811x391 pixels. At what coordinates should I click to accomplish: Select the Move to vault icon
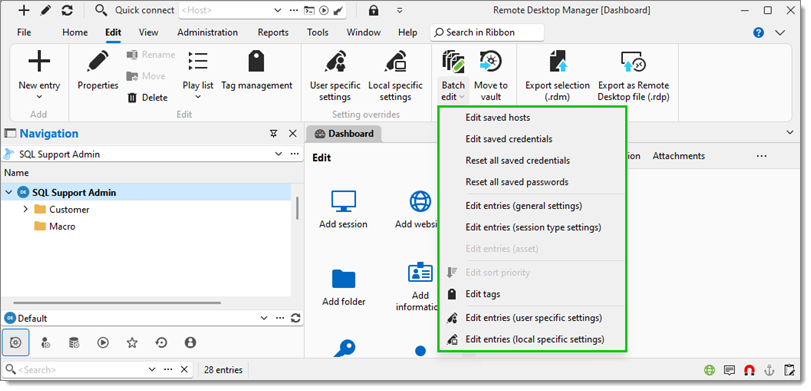(490, 61)
